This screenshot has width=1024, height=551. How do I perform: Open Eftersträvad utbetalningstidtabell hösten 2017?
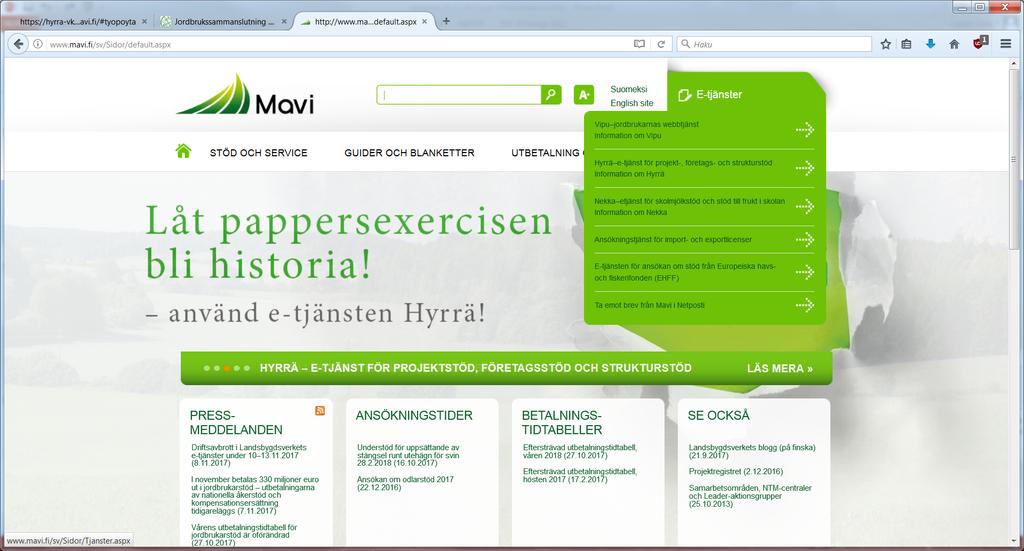(x=580, y=475)
